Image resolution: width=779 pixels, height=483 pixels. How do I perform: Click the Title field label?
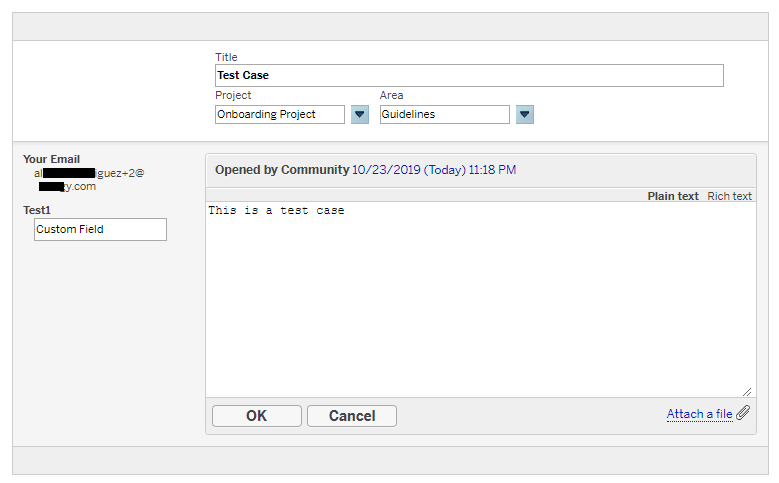(x=226, y=57)
